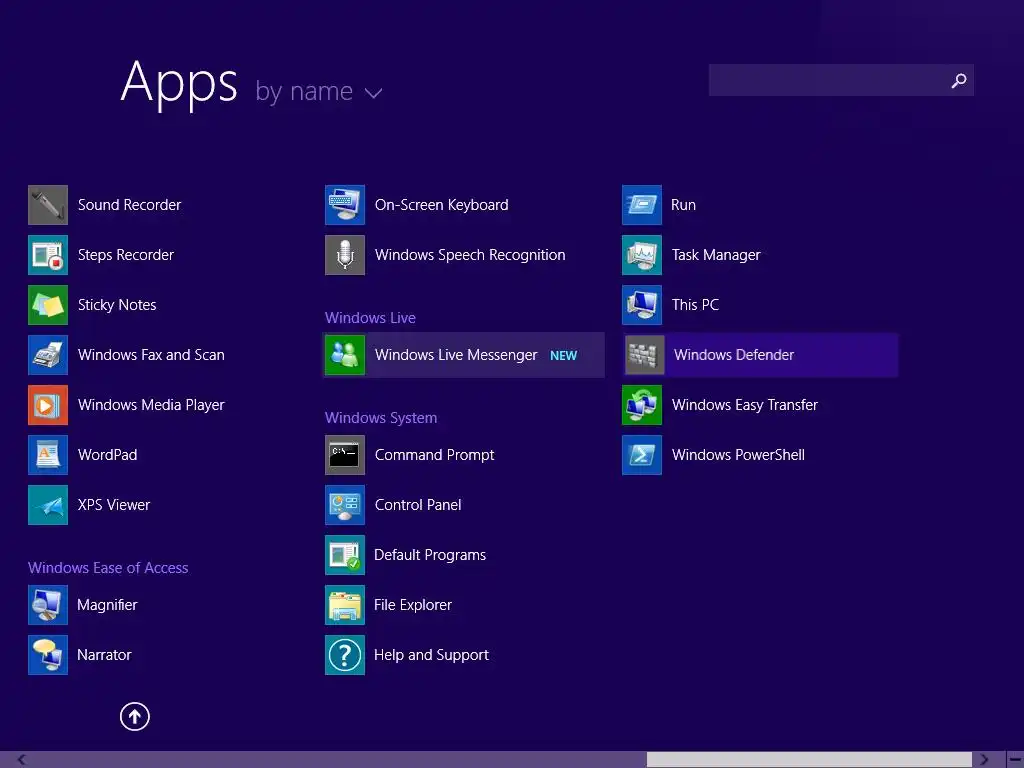Open This PC icon
Image resolution: width=1024 pixels, height=768 pixels.
coord(642,305)
